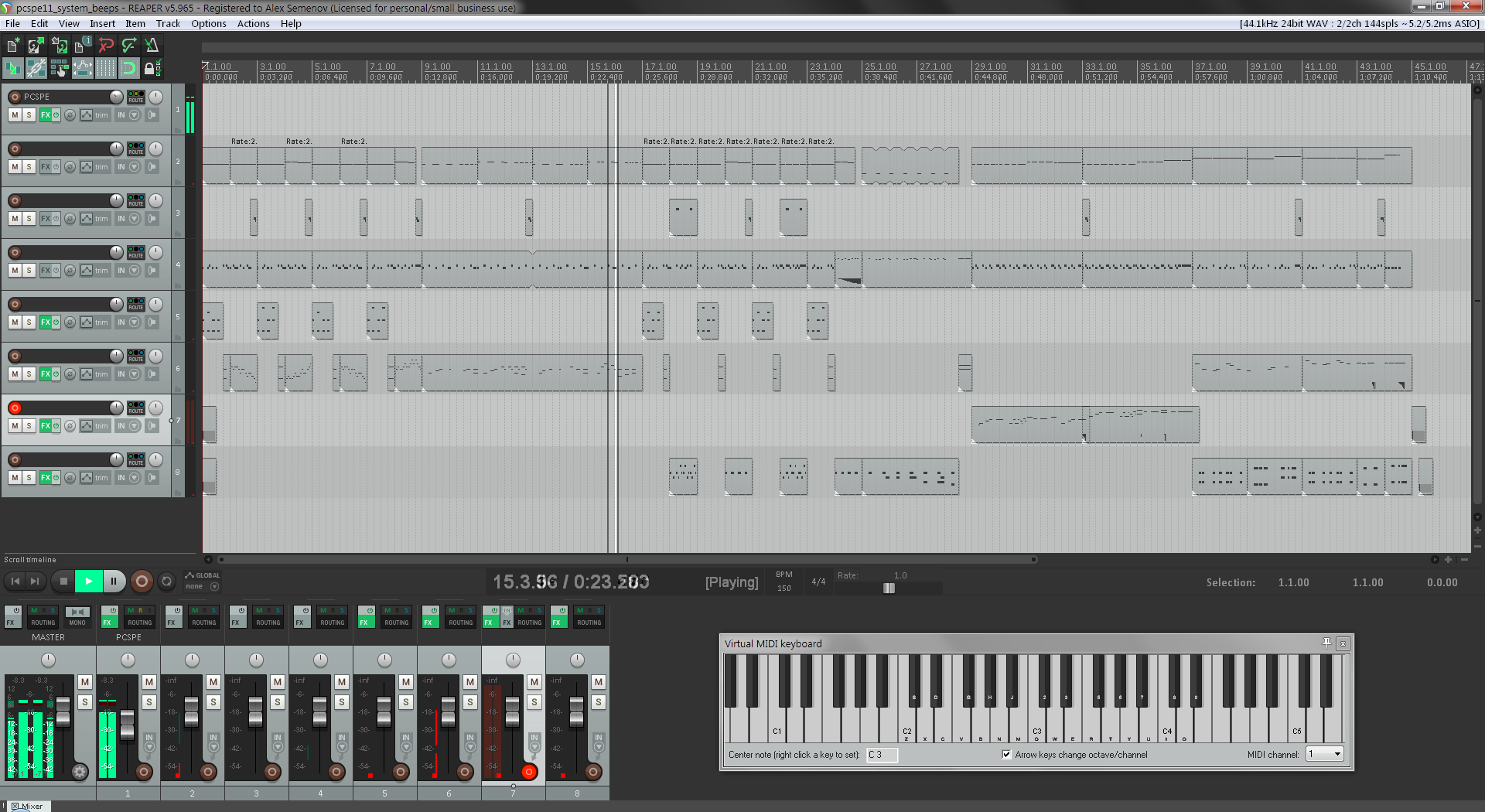Open IN dropdown on mixer strip 3
1485x812 pixels.
point(278,742)
